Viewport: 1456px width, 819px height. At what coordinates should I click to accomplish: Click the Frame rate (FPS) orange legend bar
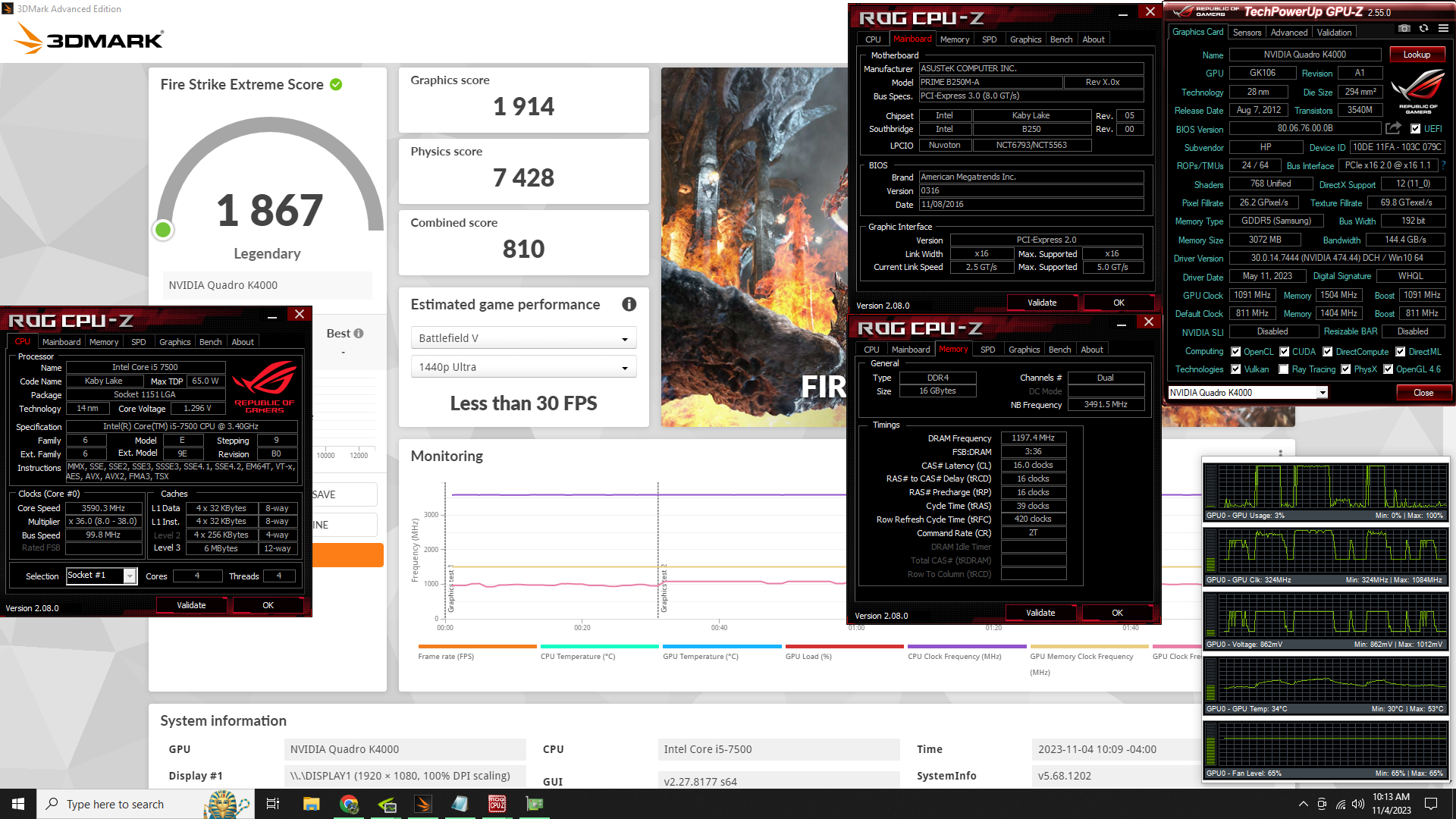point(477,647)
